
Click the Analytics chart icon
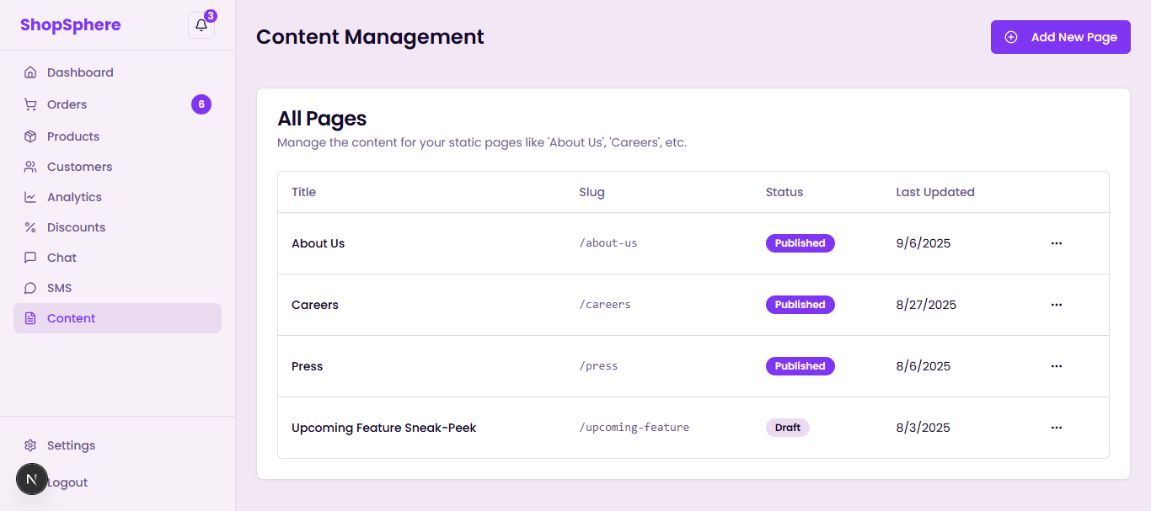tap(30, 197)
